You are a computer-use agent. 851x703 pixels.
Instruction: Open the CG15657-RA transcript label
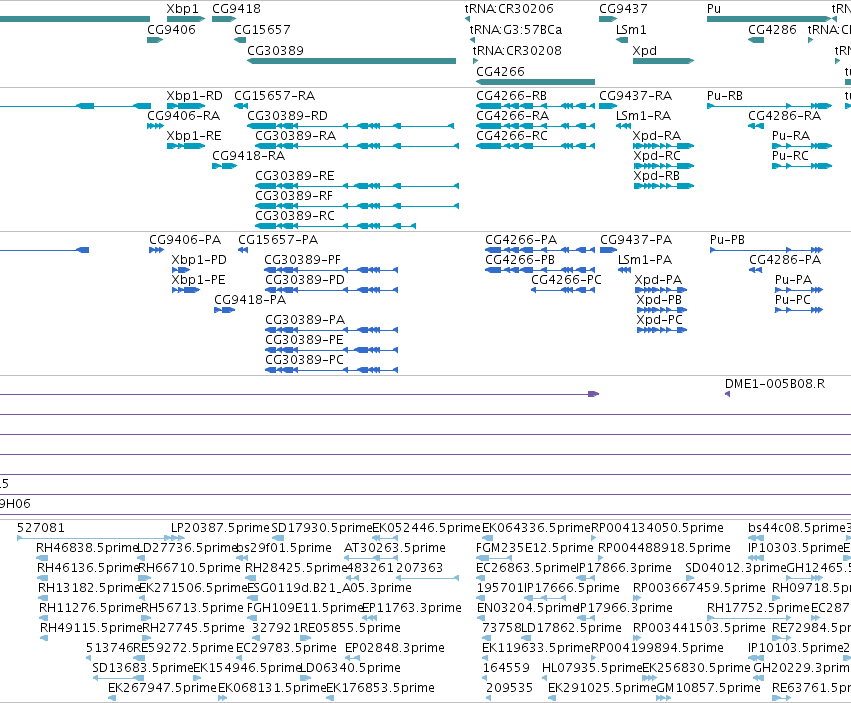(275, 96)
